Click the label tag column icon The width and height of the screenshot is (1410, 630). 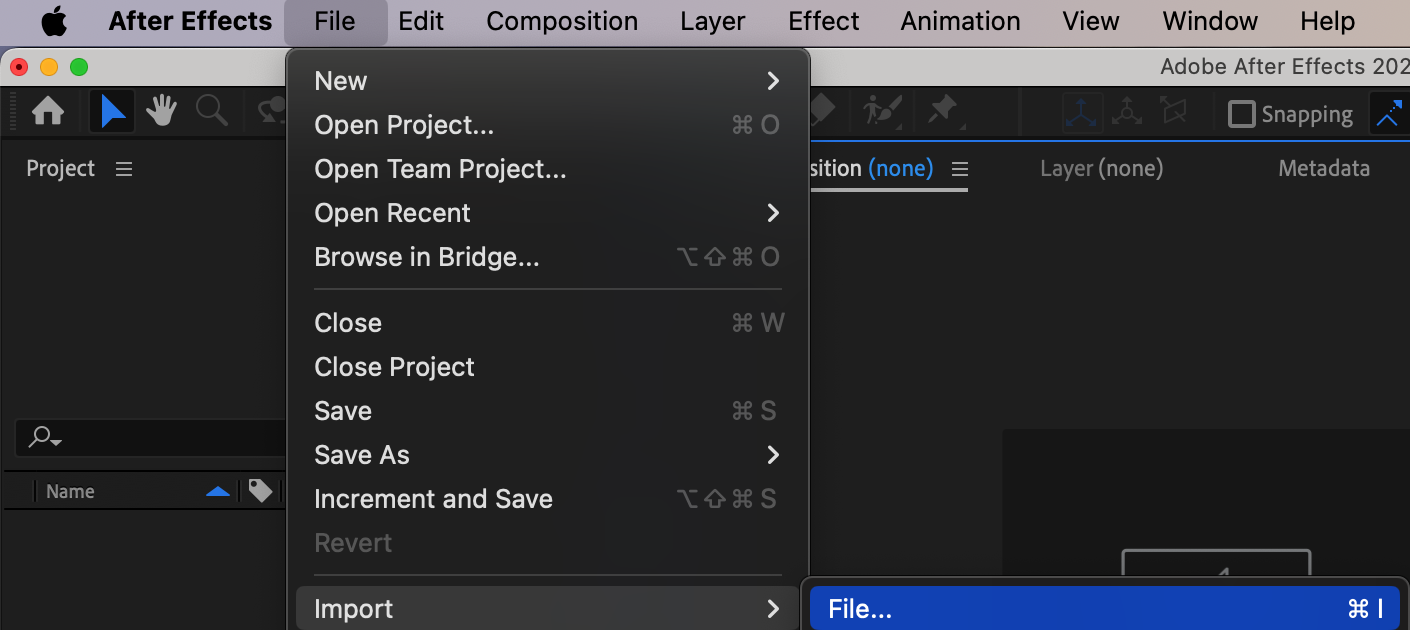[260, 491]
